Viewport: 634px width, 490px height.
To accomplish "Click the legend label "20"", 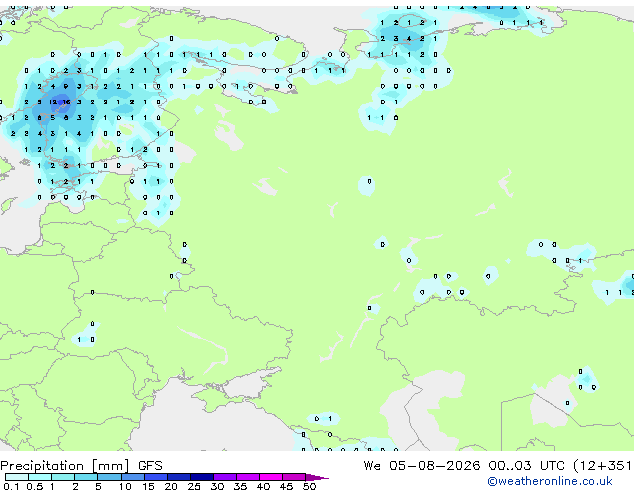I will [x=171, y=486].
